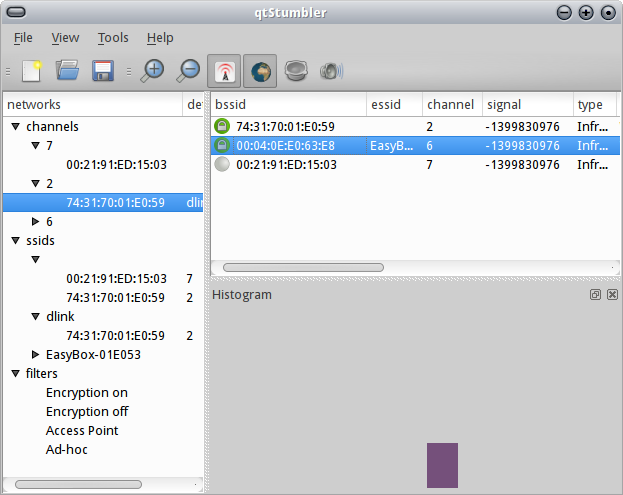The image size is (623, 495).
Task: Click the networks tree horizontal scrollbar
Action: point(78,484)
